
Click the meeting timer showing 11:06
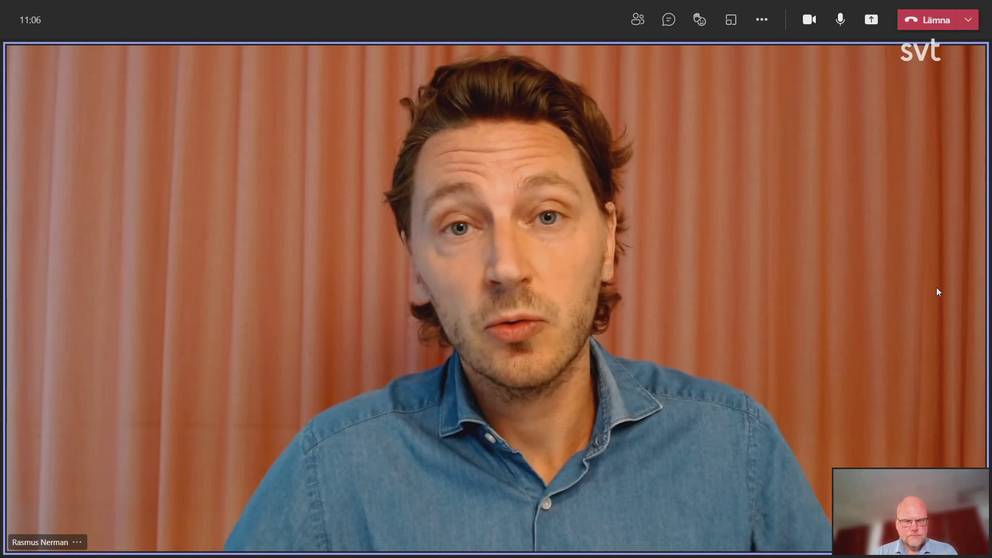(30, 20)
